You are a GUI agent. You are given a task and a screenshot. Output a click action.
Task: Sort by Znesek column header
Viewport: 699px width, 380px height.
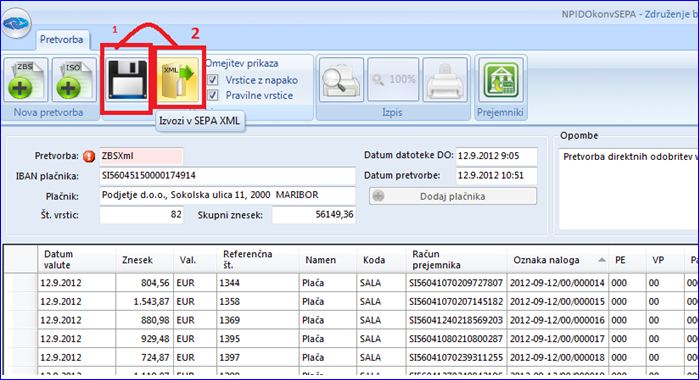point(144,260)
